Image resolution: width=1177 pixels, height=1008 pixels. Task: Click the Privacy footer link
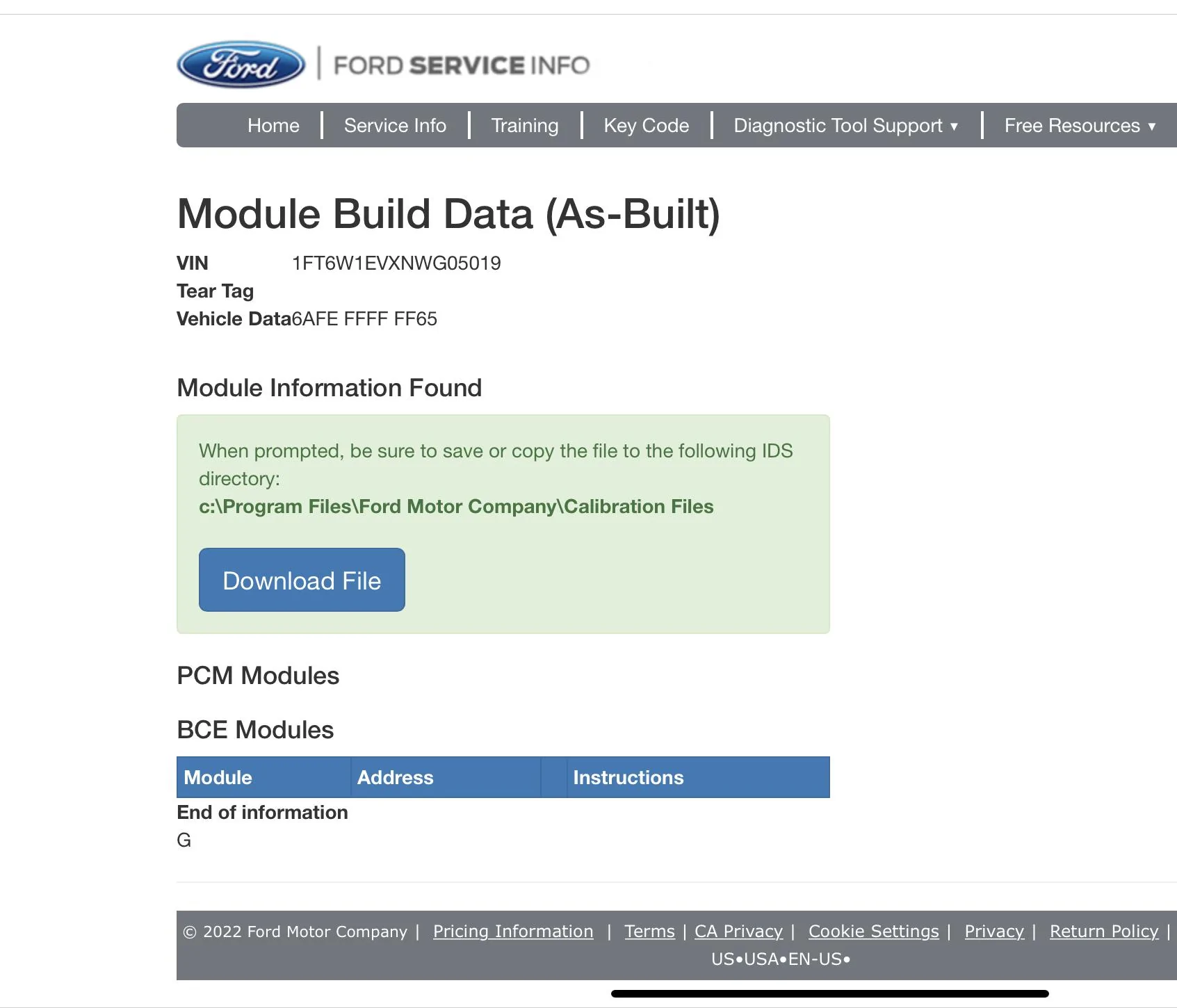(994, 932)
